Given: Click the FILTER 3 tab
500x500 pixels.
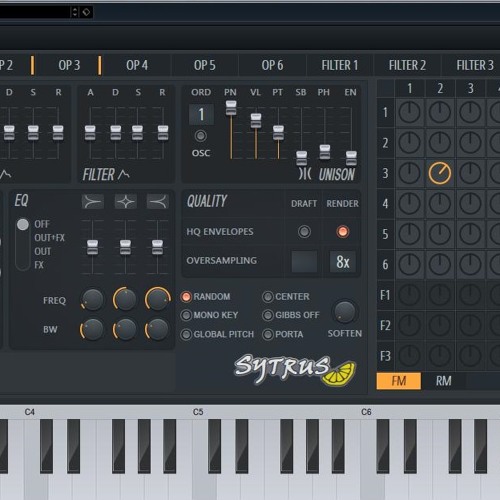Looking at the screenshot, I should [475, 65].
